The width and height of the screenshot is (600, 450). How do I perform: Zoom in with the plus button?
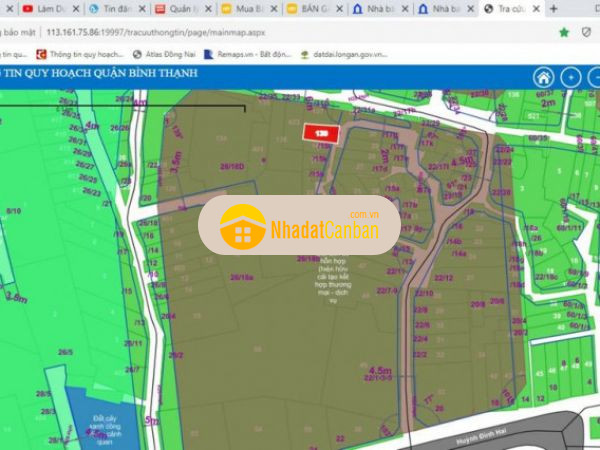570,78
